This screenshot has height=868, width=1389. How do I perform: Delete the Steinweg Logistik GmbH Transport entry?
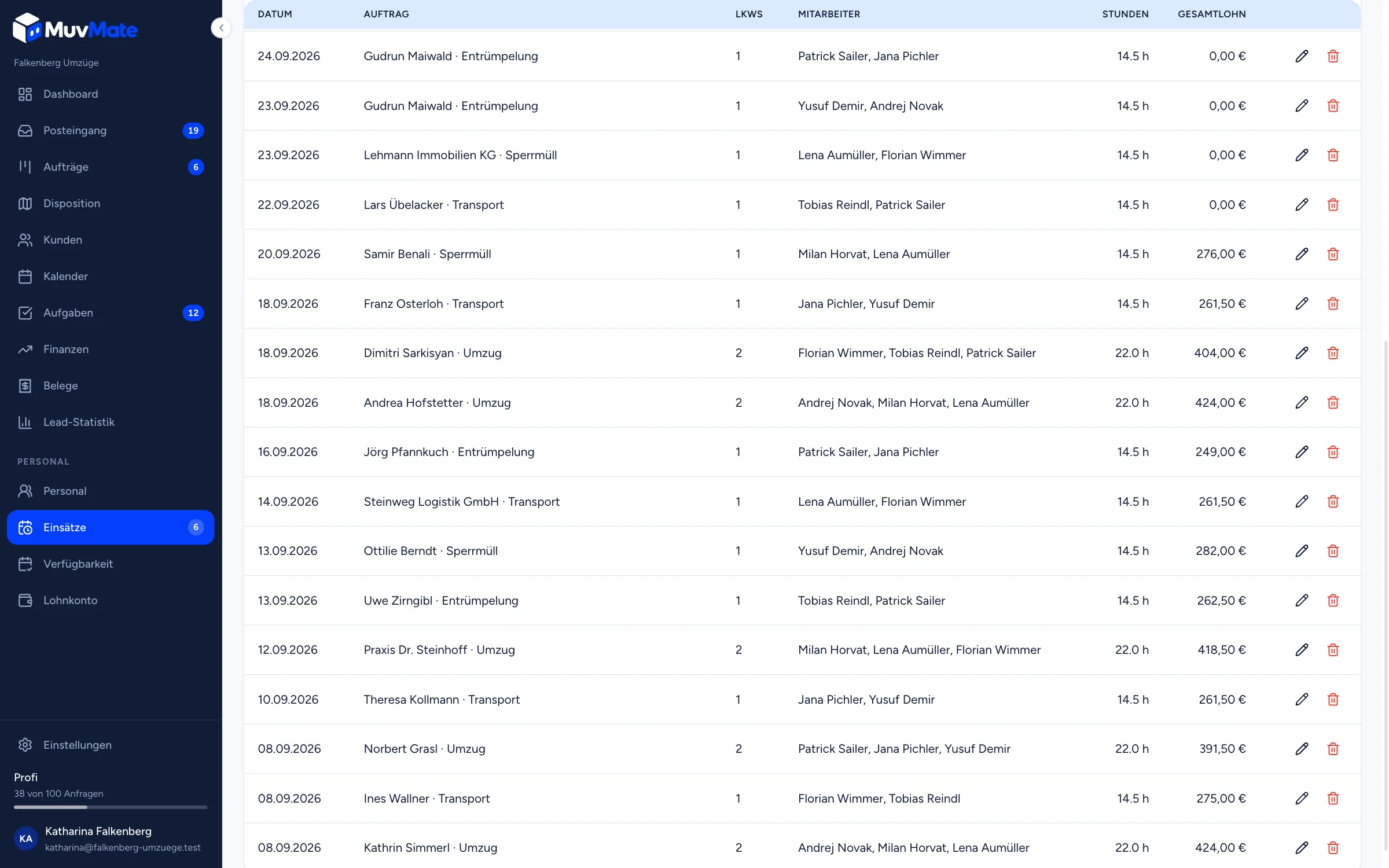point(1333,502)
